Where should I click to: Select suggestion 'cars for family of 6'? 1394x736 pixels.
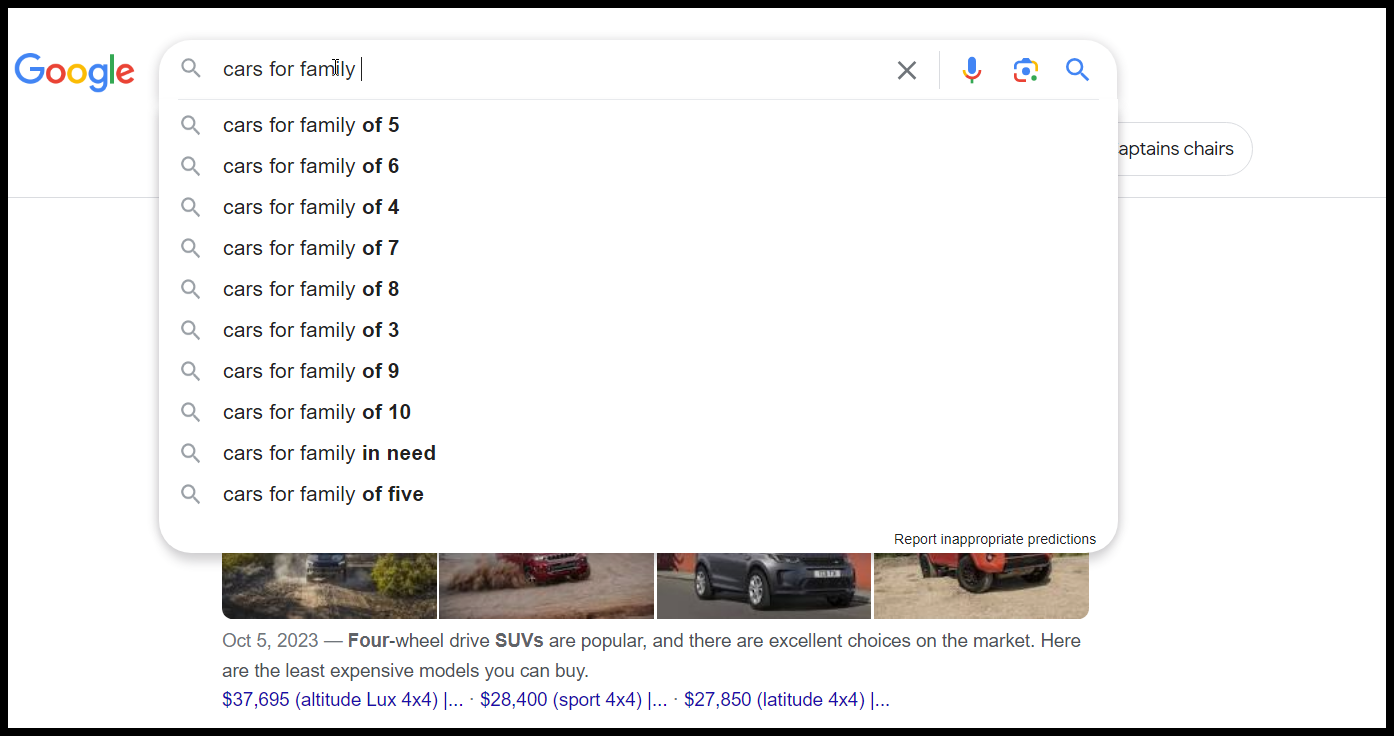[x=311, y=166]
